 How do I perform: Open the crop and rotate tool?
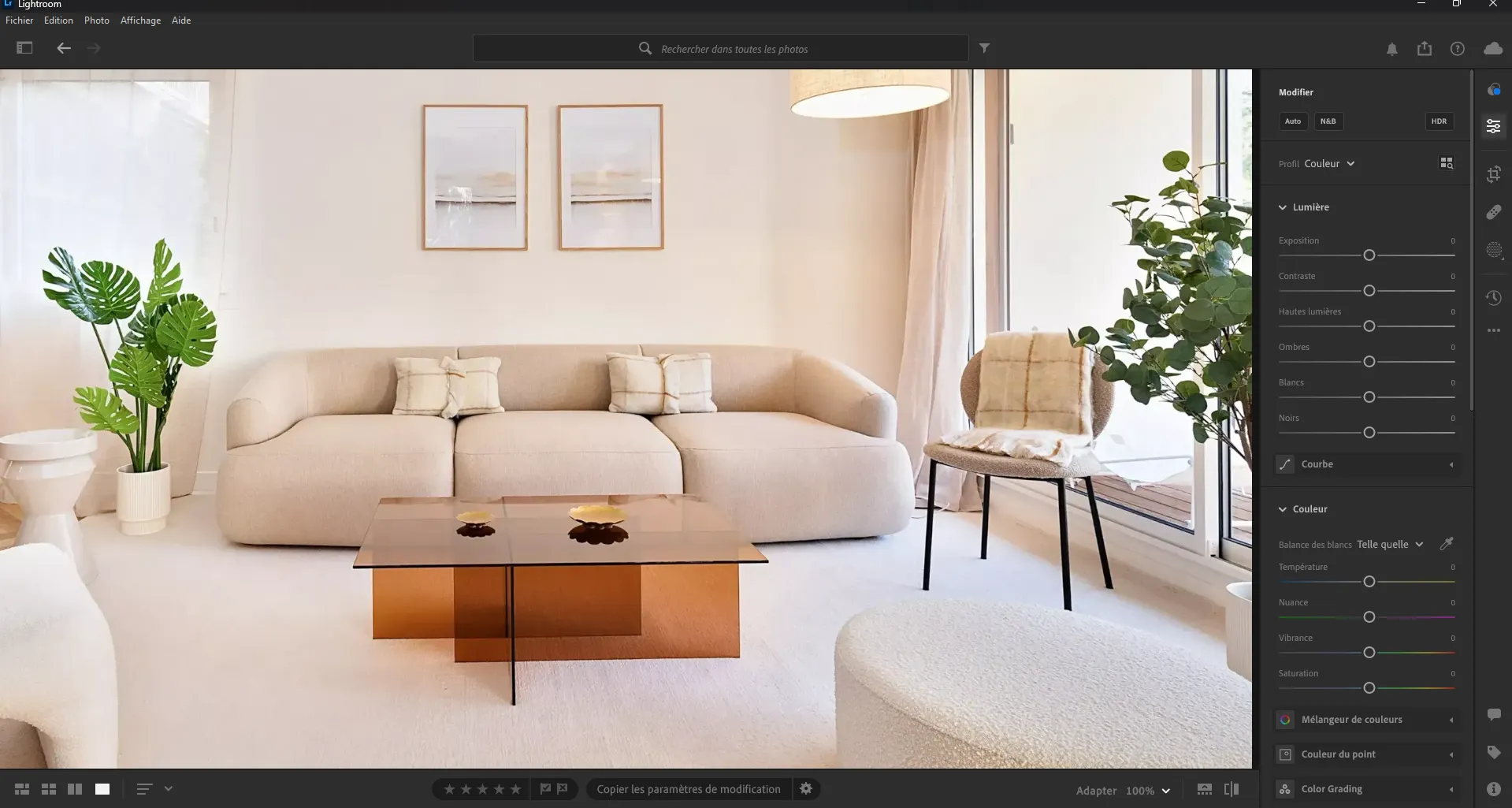tap(1493, 174)
